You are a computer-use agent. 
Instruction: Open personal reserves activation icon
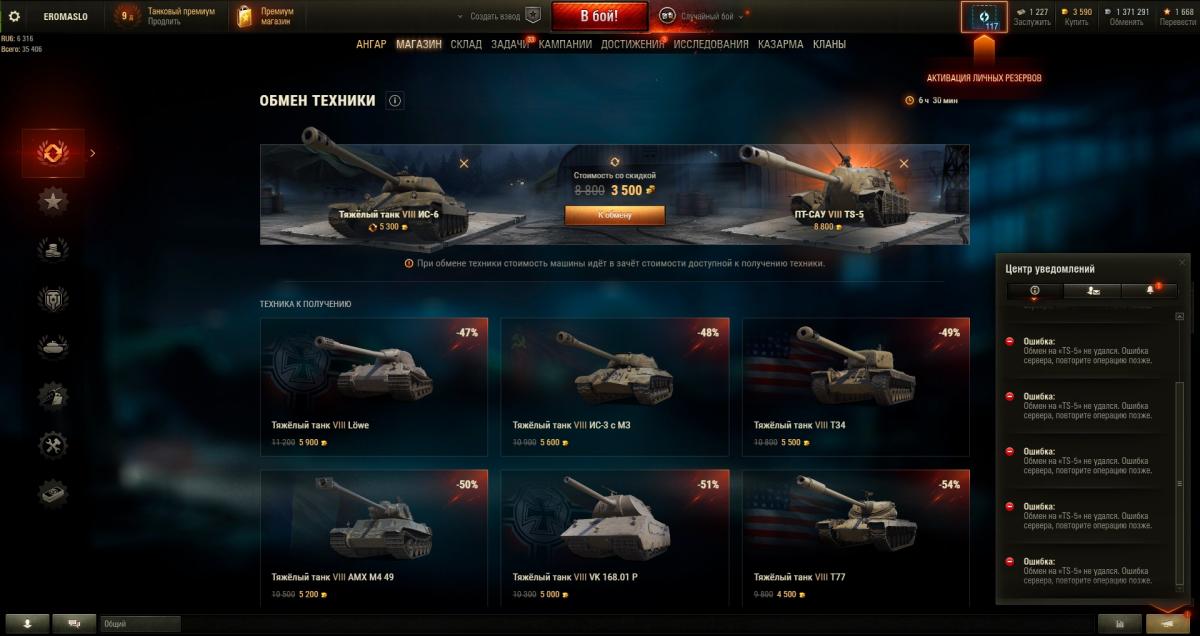(x=984, y=17)
